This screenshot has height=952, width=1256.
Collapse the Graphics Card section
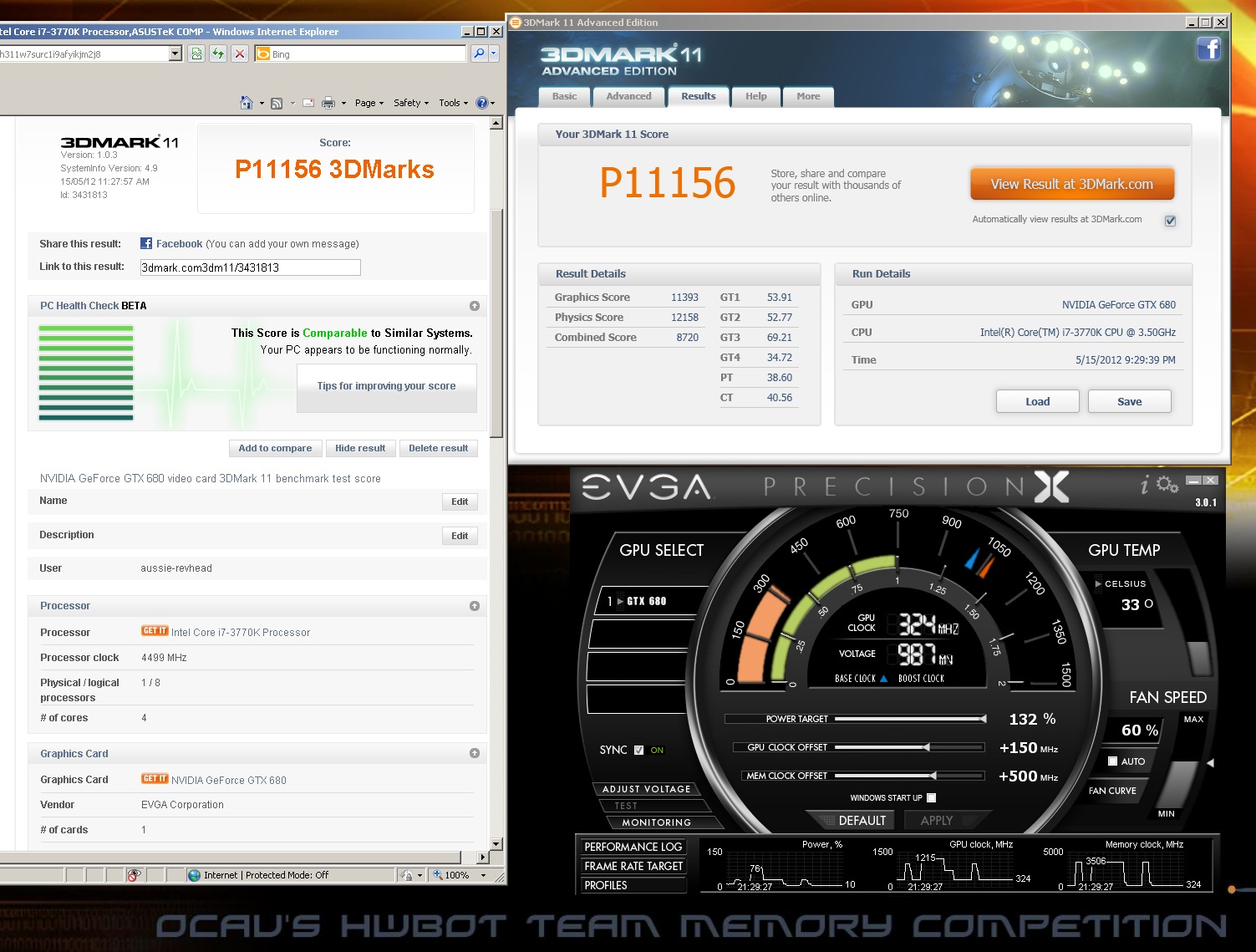pos(475,753)
